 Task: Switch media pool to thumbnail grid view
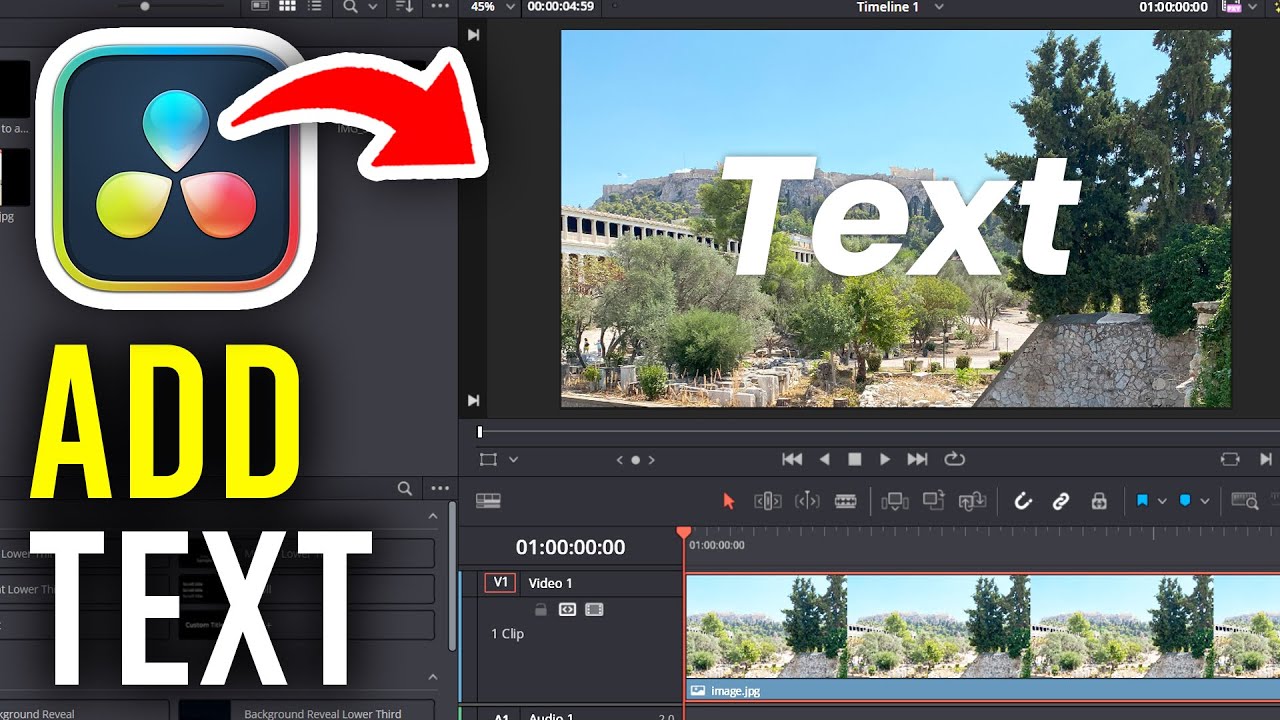point(288,6)
